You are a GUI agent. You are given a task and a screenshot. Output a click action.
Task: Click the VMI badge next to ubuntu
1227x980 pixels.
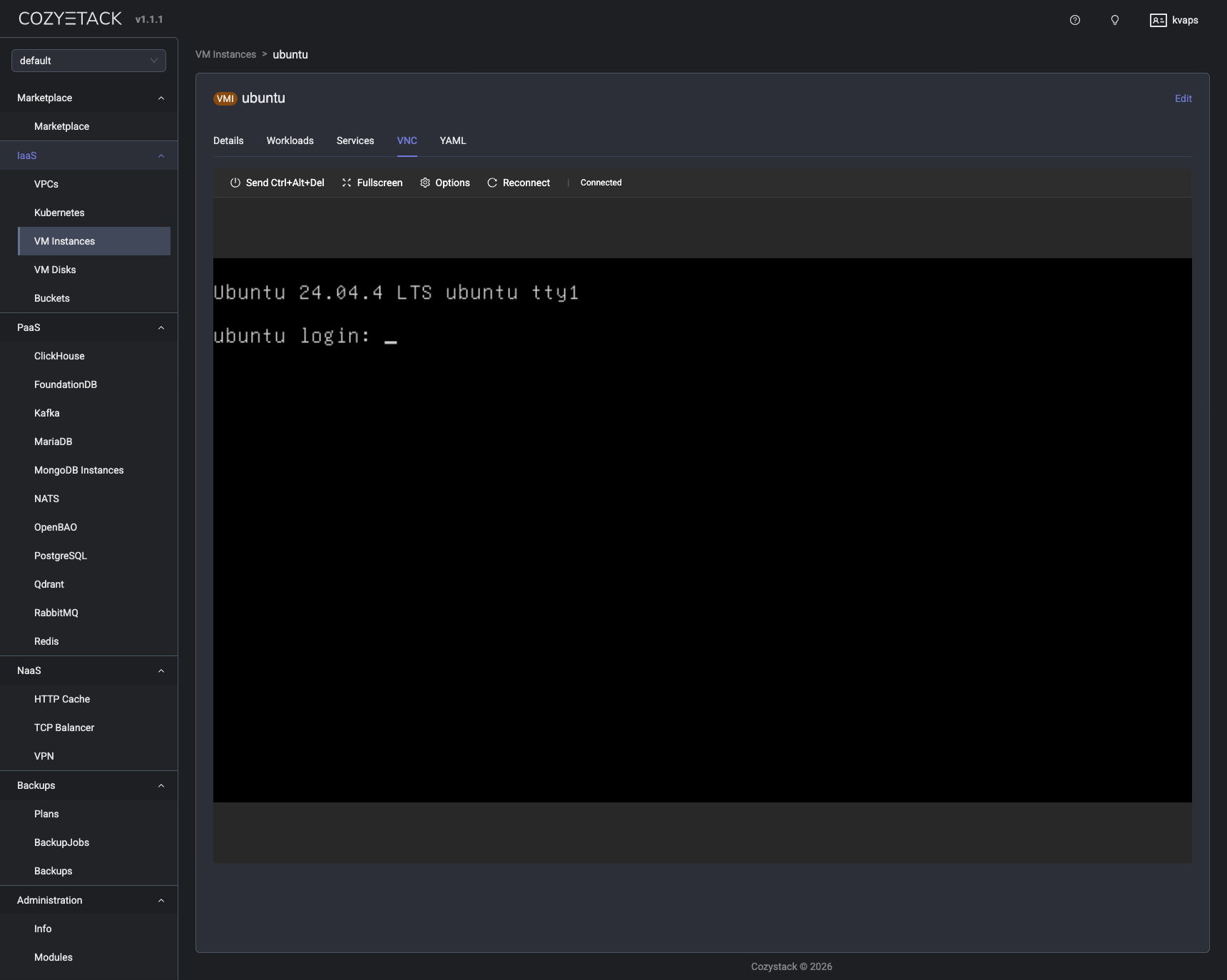(x=225, y=98)
